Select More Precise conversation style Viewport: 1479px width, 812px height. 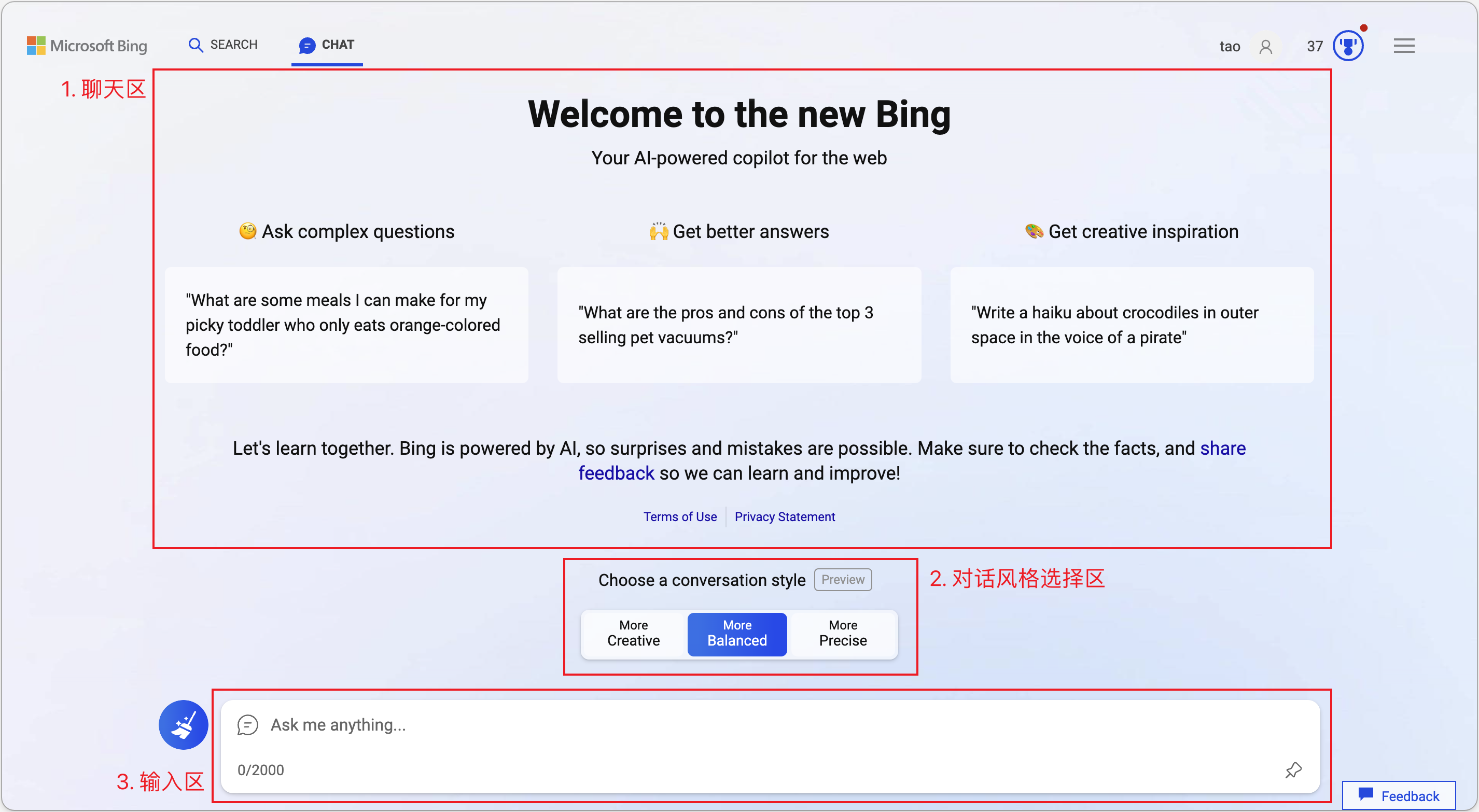pyautogui.click(x=842, y=633)
